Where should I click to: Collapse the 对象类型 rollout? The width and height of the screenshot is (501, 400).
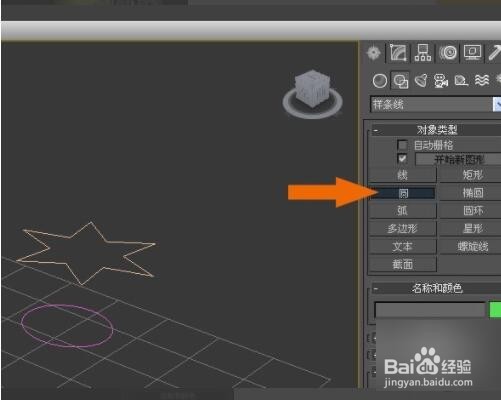click(376, 130)
